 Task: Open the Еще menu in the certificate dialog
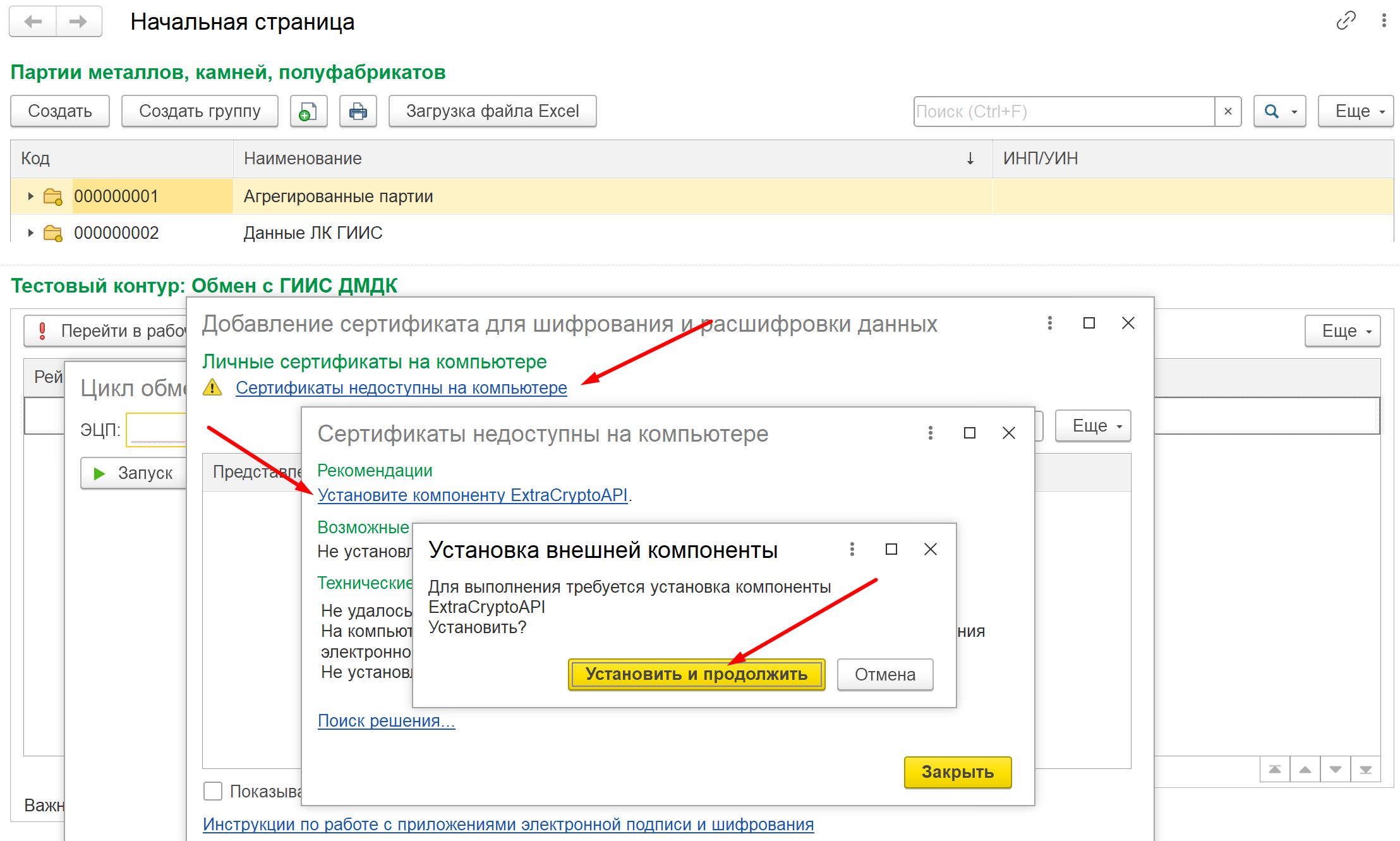tap(1093, 426)
